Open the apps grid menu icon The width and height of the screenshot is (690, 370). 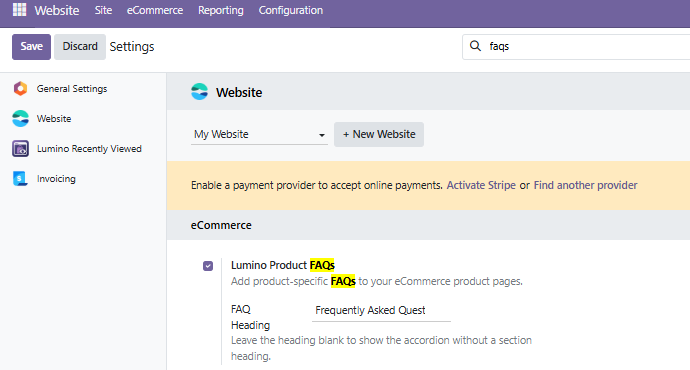pos(19,10)
